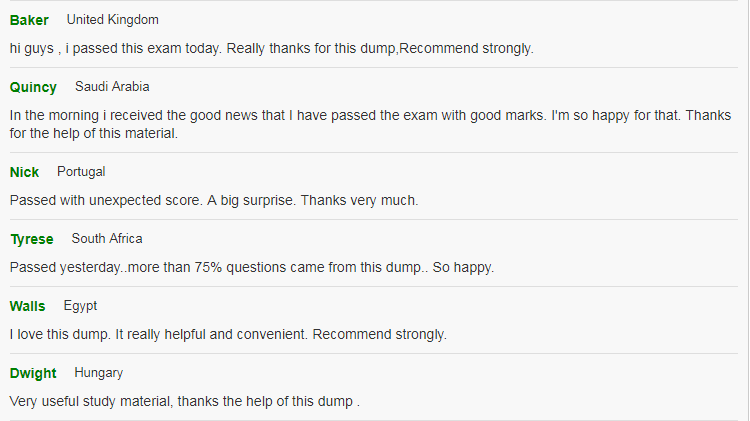Select the United Kingdom country label

(112, 20)
